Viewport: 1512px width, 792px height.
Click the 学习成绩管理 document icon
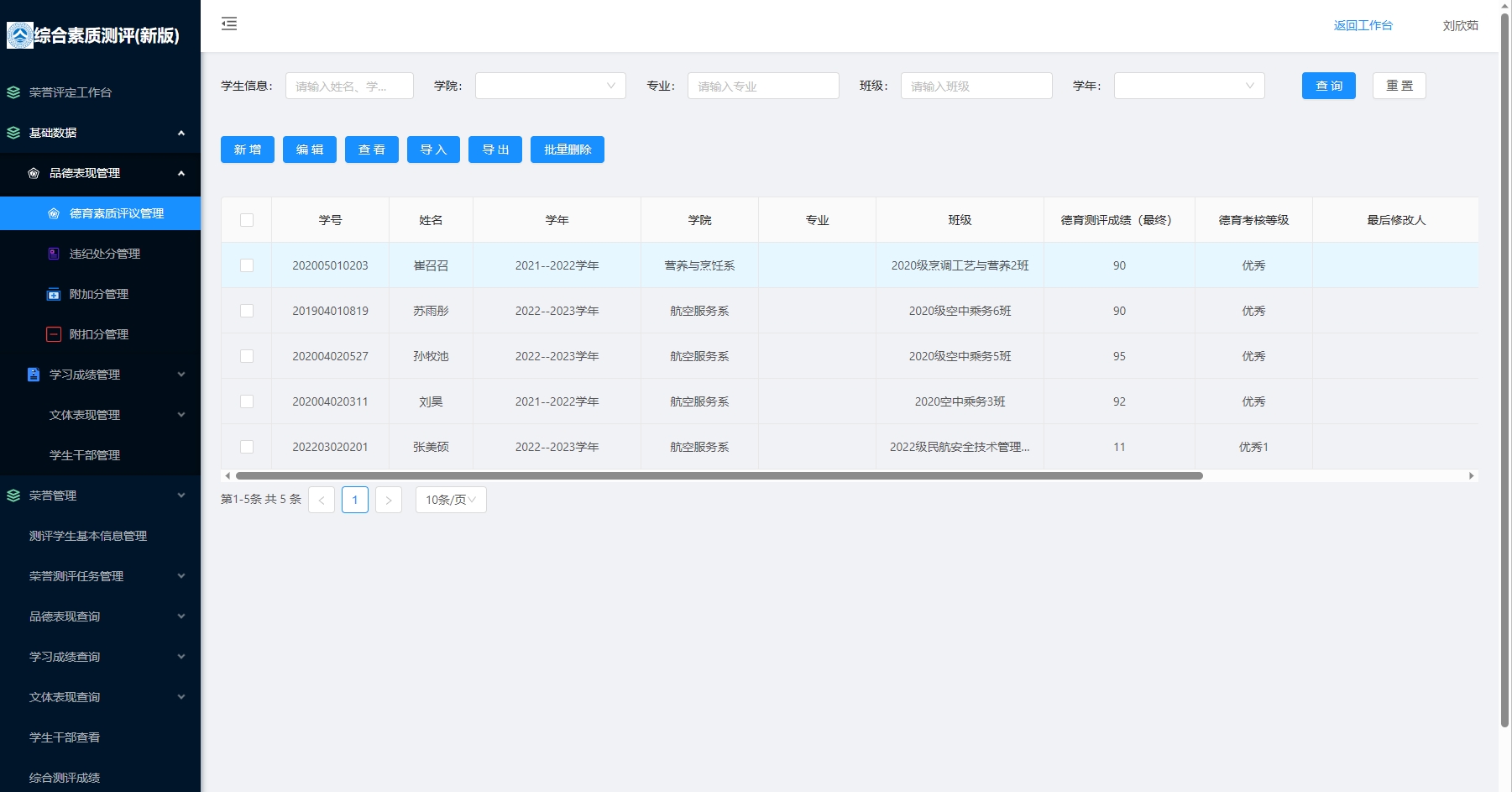tap(34, 375)
